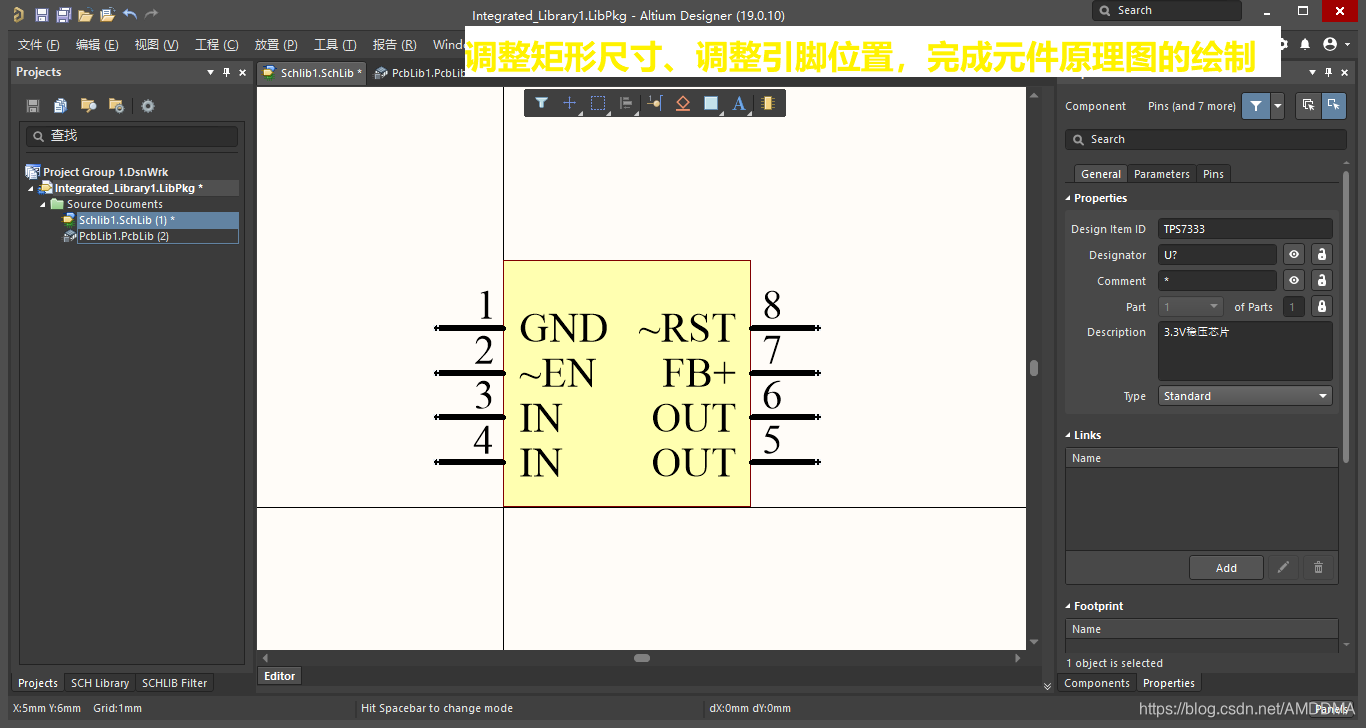The image size is (1366, 728).
Task: Switch to the Pins tab
Action: [1213, 174]
